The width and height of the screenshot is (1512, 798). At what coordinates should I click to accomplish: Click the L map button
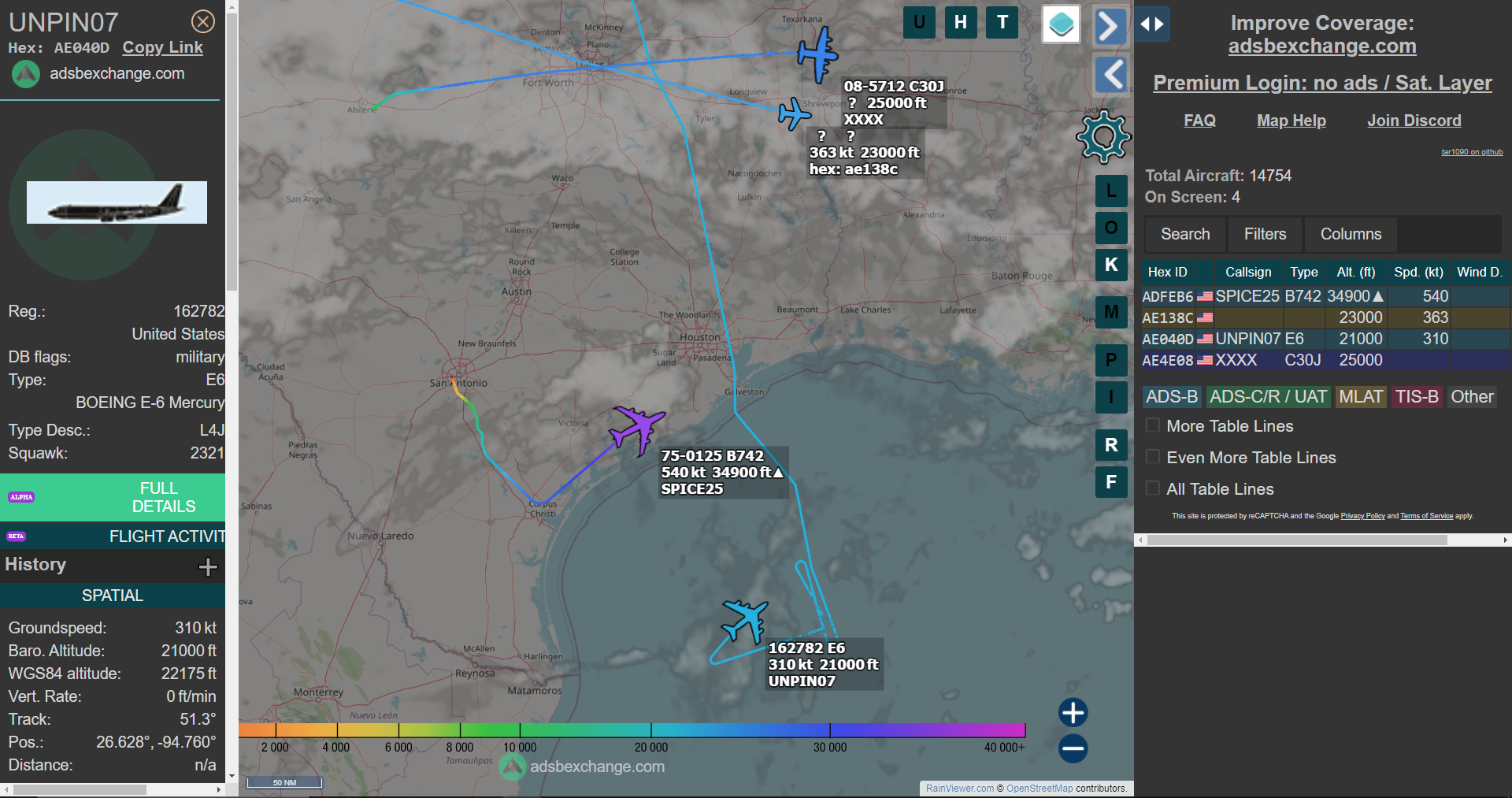[x=1111, y=191]
